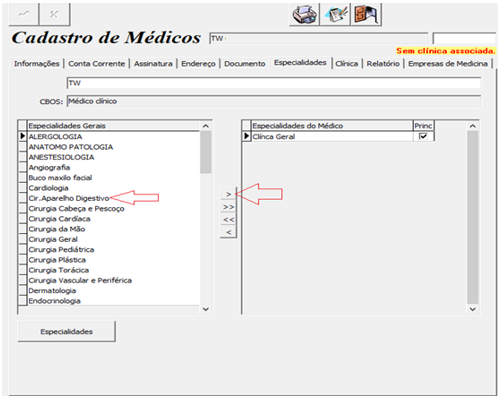Click the doctor name field containing TW

click(x=274, y=83)
